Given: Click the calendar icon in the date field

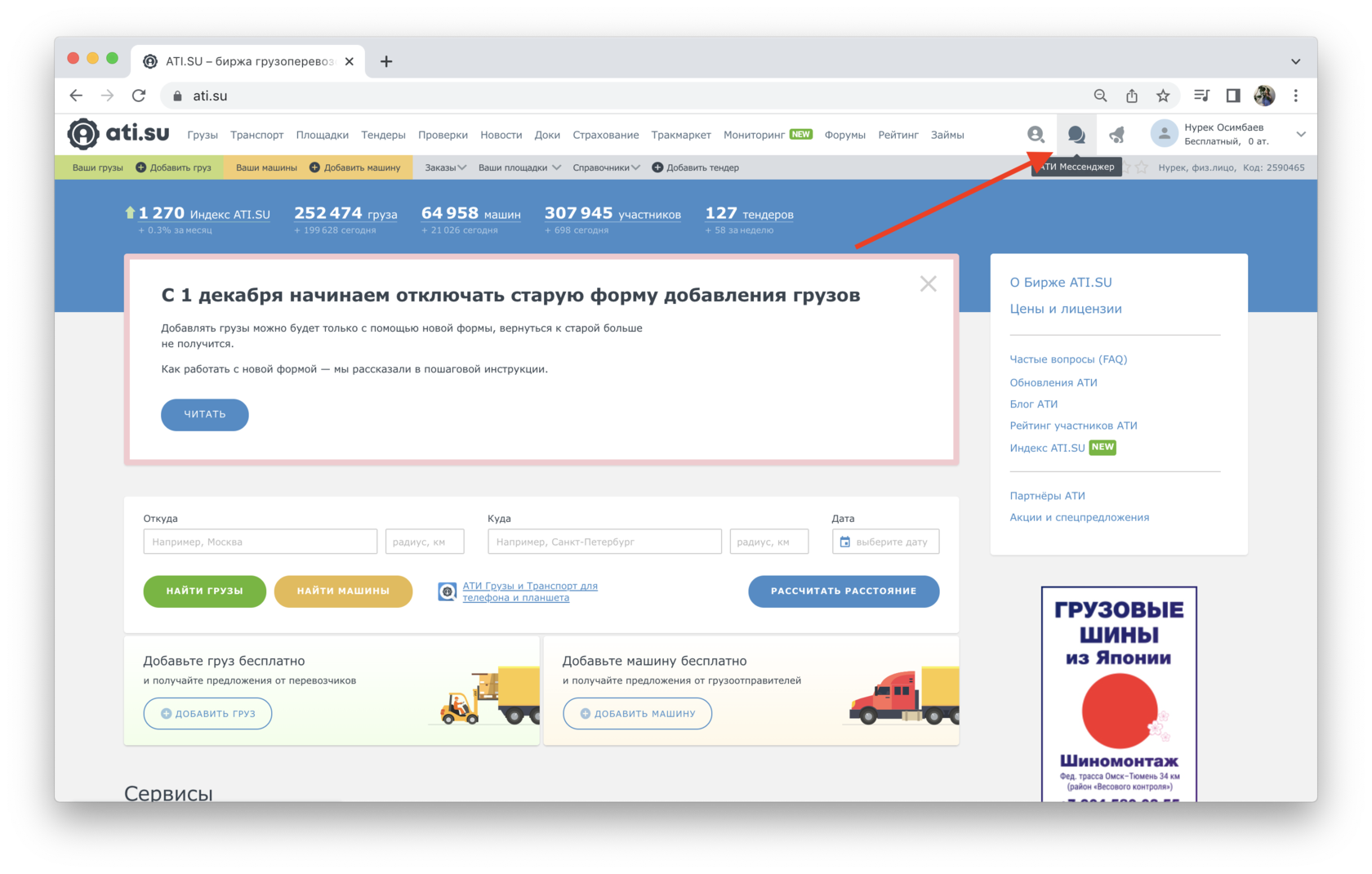Looking at the screenshot, I should [845, 542].
